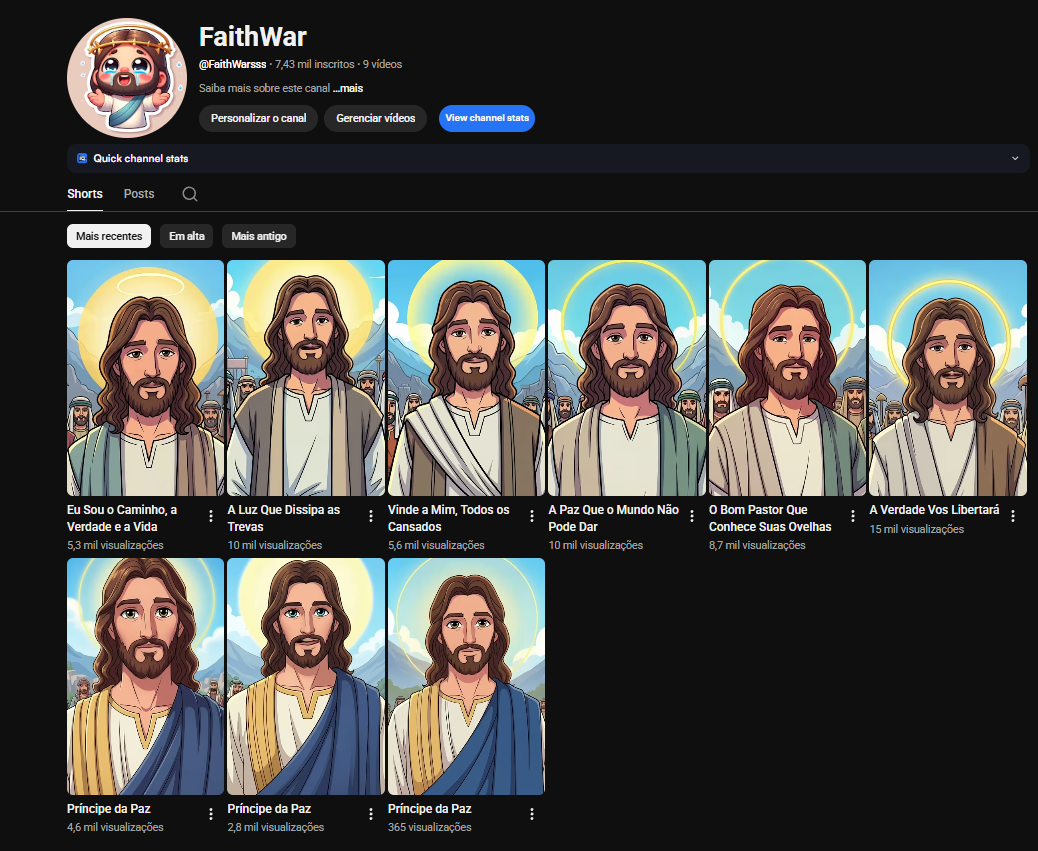The height and width of the screenshot is (851, 1038).
Task: Click the 365 visualizações text
Action: pyautogui.click(x=430, y=827)
